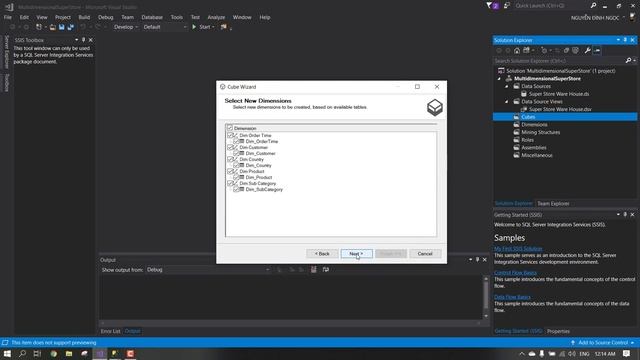
Task: Open the Show output from Debug dropdown
Action: pos(208,270)
